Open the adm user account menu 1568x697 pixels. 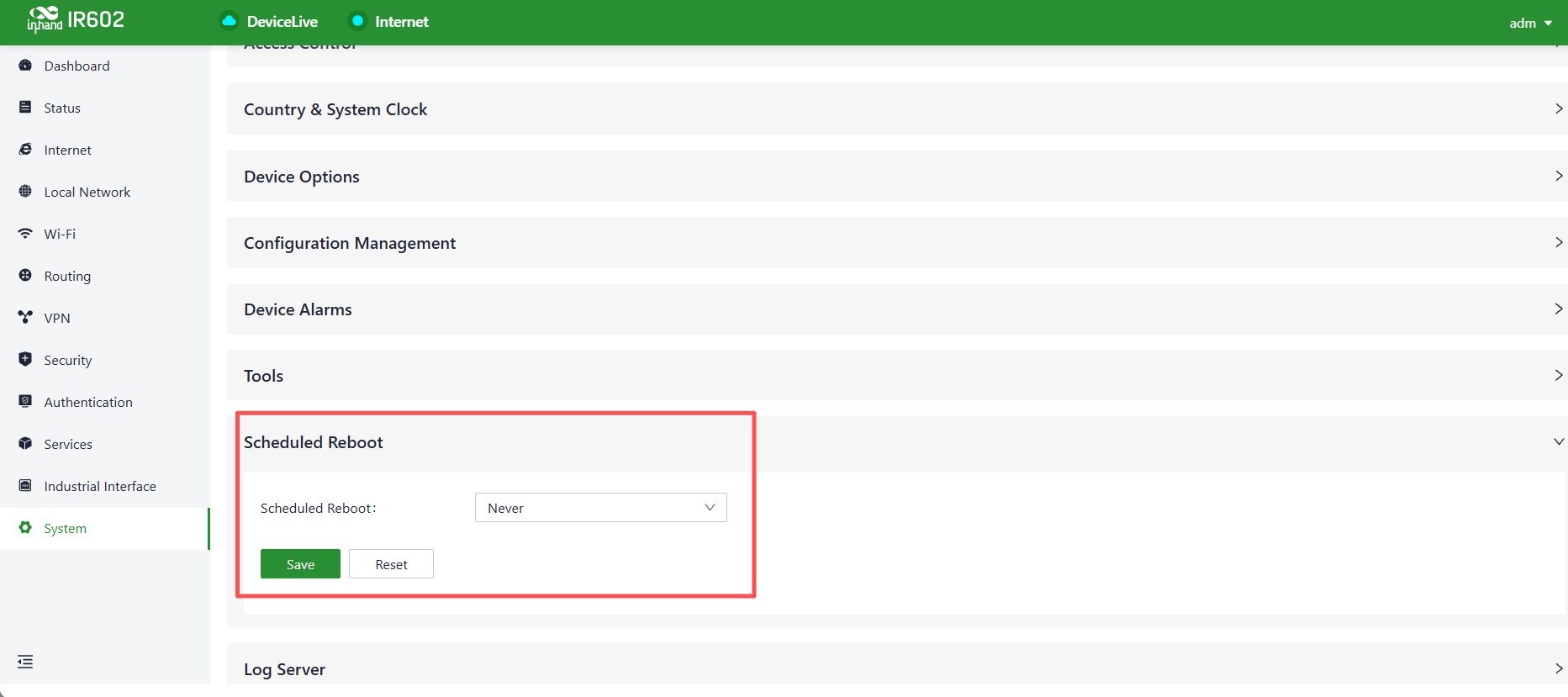pos(1530,23)
